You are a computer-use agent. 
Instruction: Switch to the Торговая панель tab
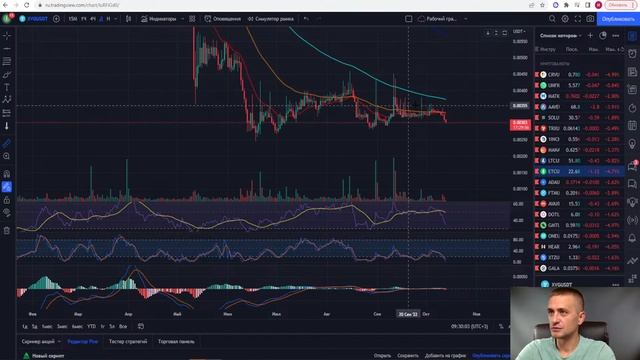[x=176, y=341]
